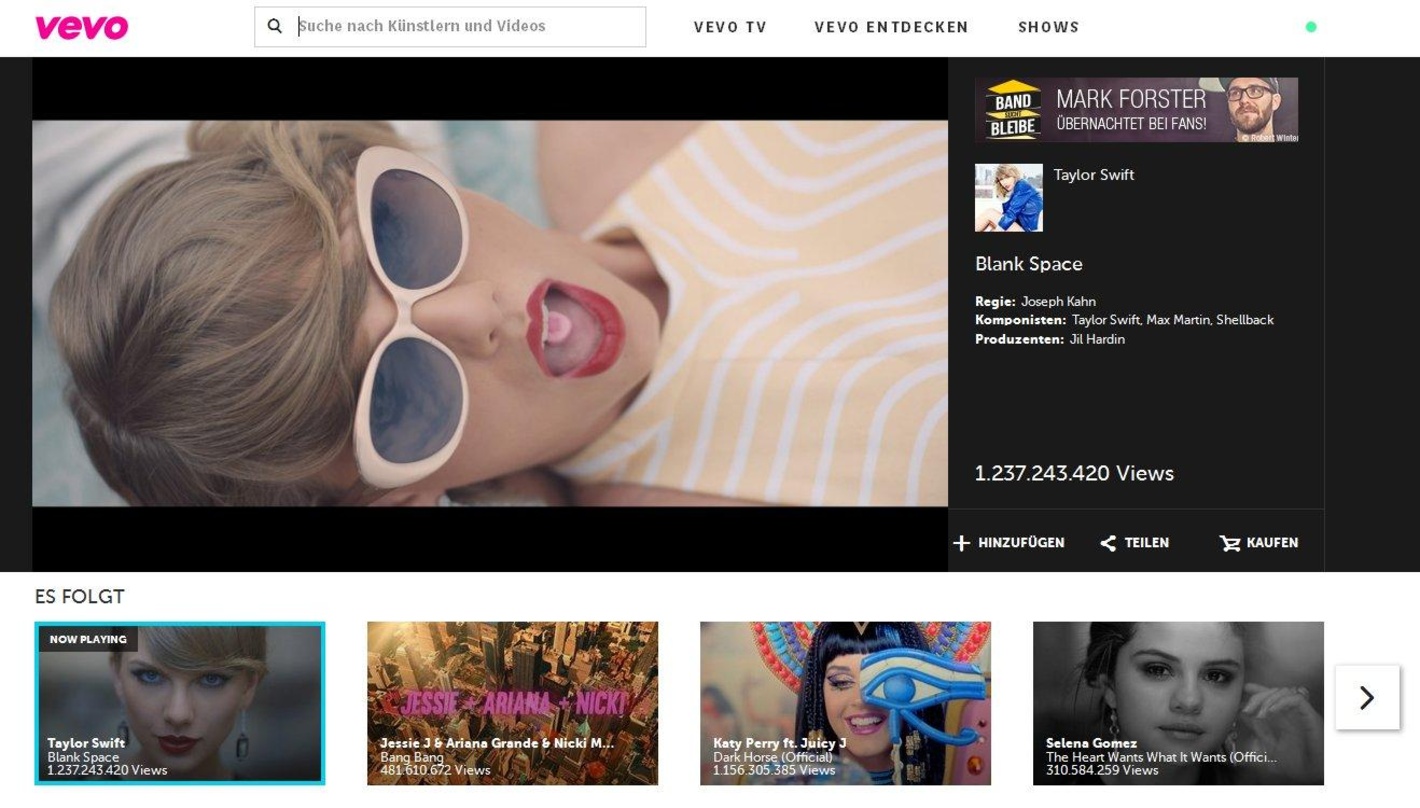Click producer name Jil Hardin

coord(1097,339)
